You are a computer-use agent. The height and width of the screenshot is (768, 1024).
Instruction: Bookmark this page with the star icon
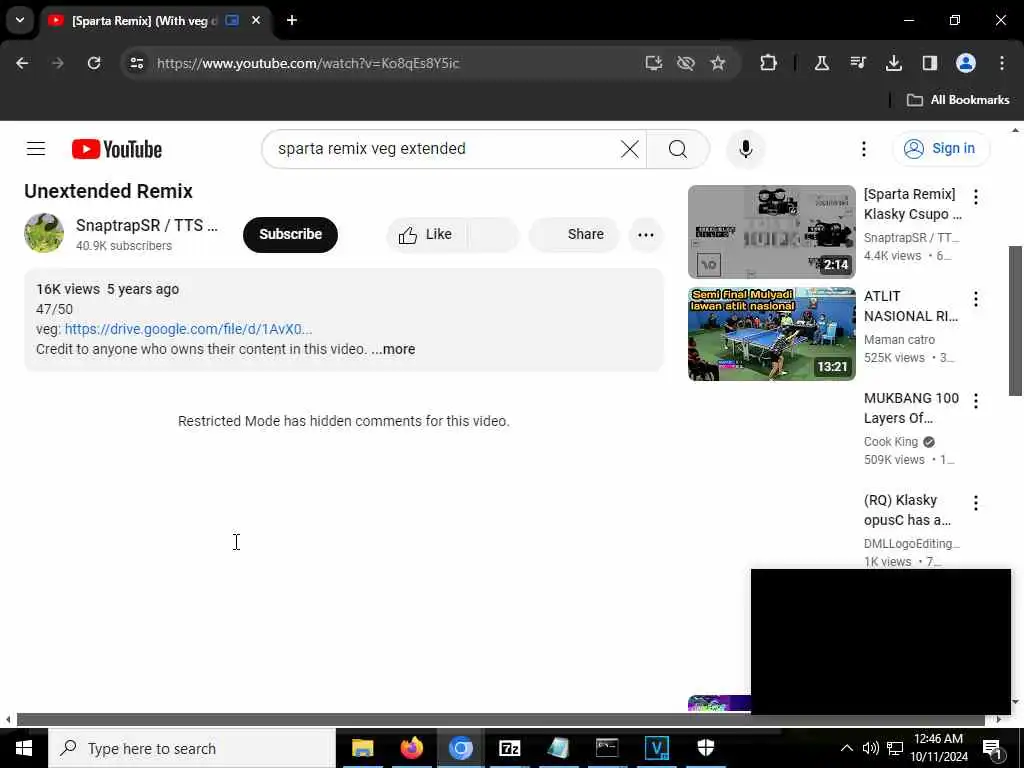(718, 63)
